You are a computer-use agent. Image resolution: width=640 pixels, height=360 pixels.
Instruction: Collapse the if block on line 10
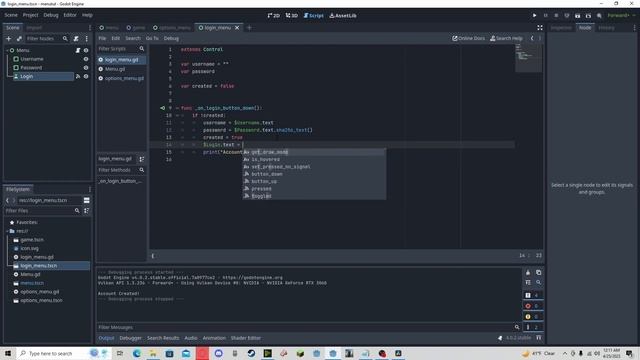click(x=177, y=116)
